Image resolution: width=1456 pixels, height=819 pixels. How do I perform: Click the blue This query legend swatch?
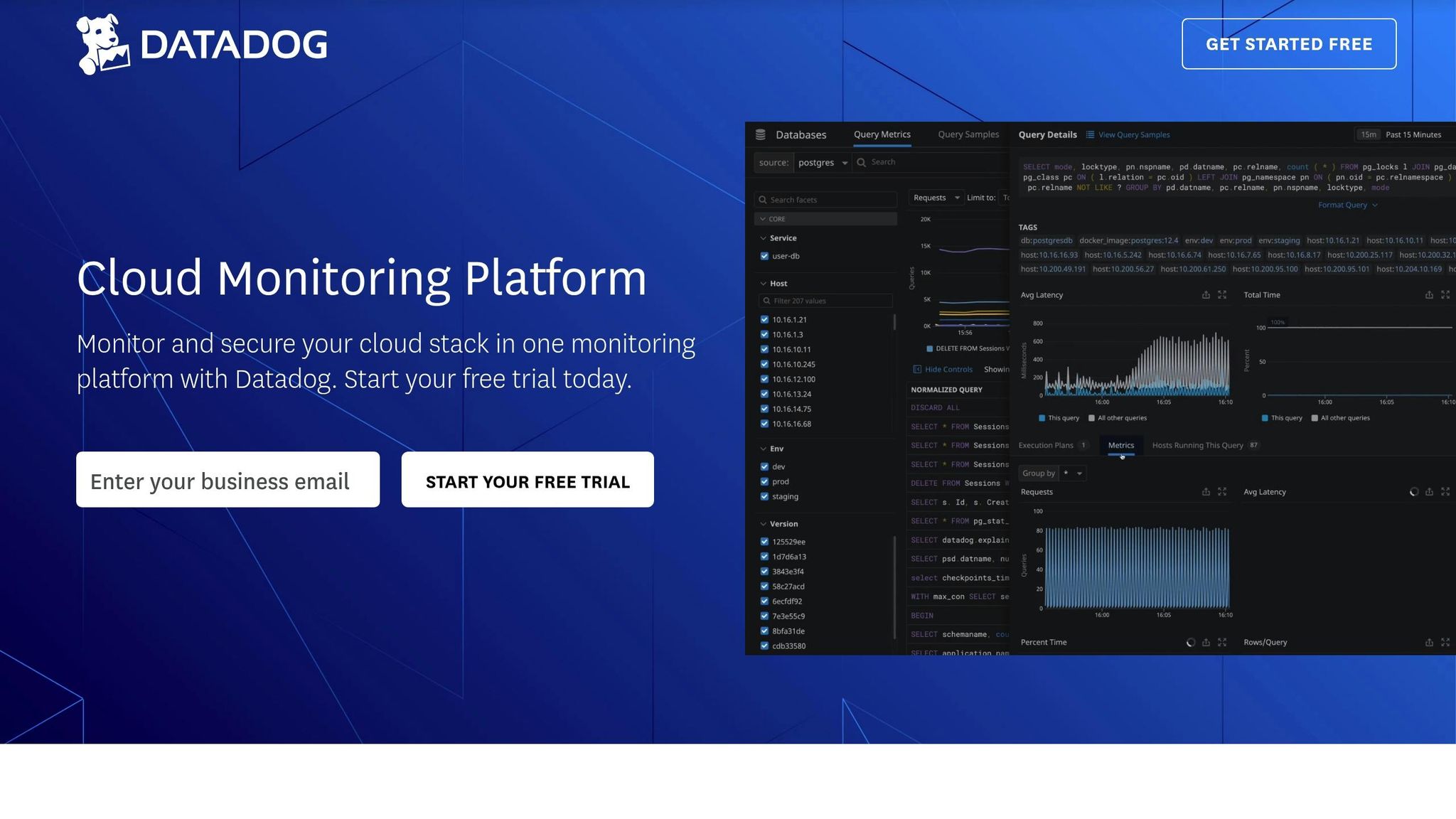[x=1042, y=418]
